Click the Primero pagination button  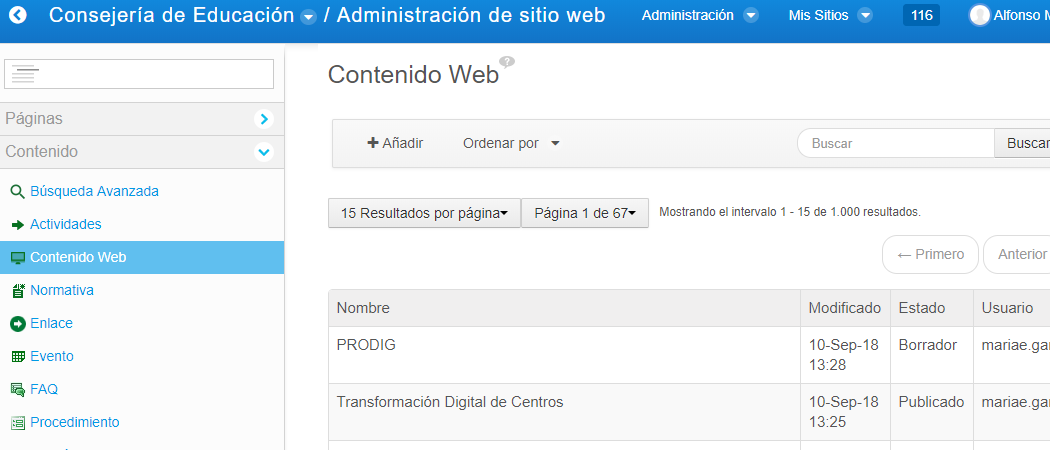click(x=930, y=254)
